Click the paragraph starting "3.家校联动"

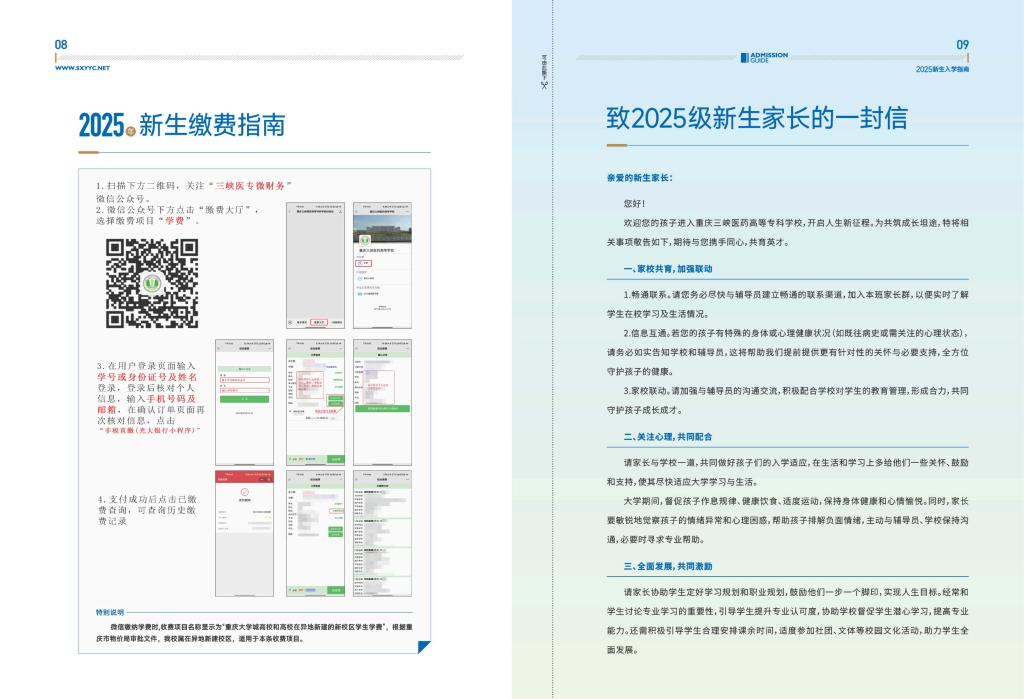click(x=788, y=400)
